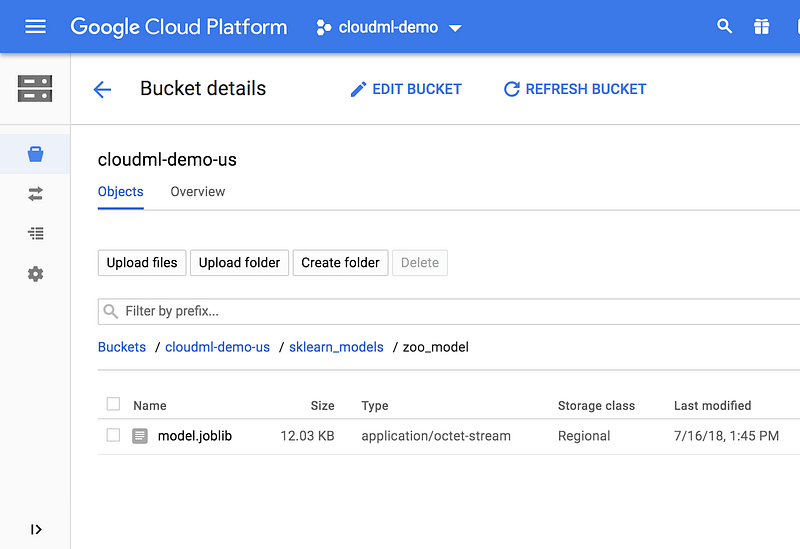Screen dimensions: 800x549
Task: Click the EDIT BUCKET button
Action: [x=405, y=89]
